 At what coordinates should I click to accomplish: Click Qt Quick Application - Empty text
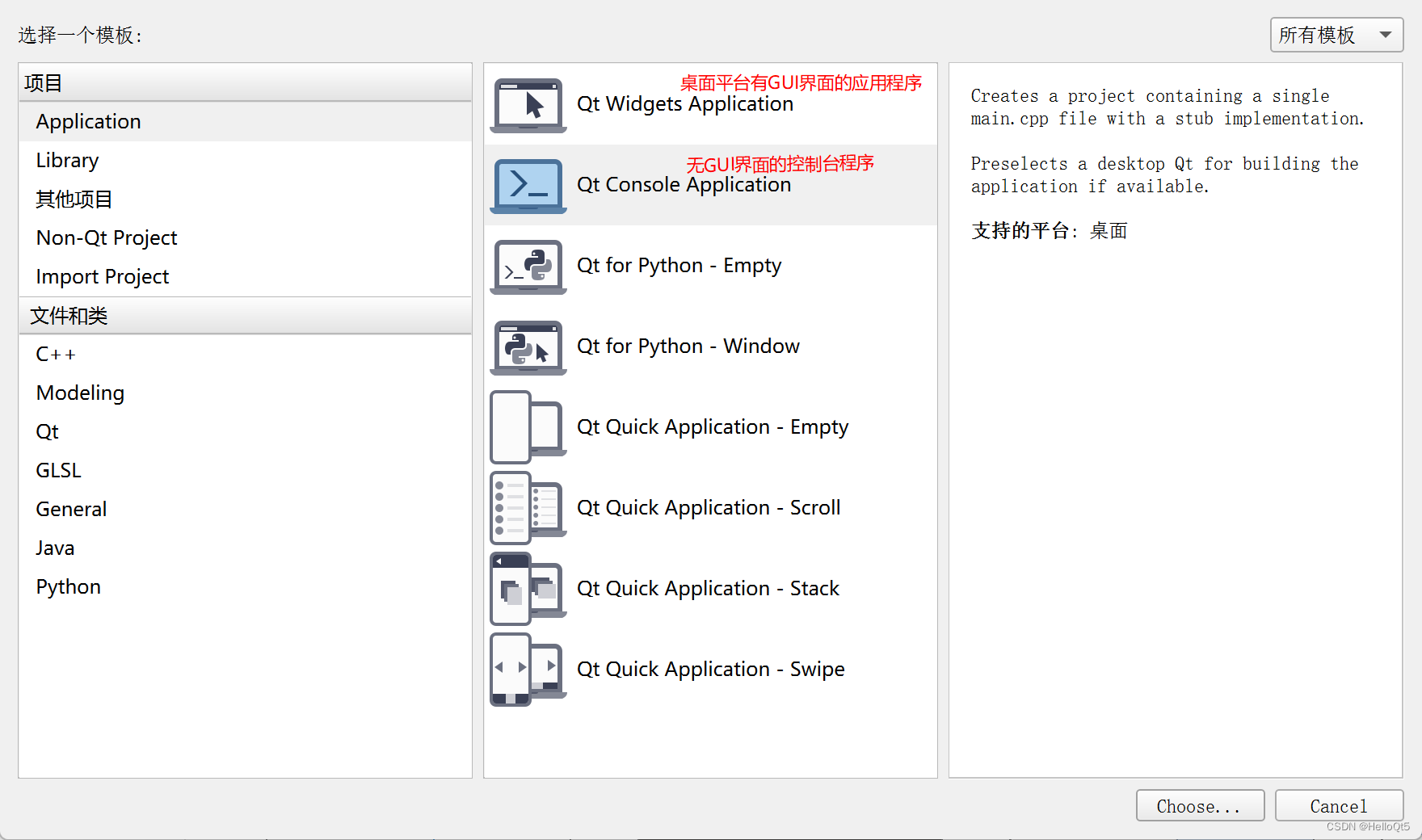713,427
